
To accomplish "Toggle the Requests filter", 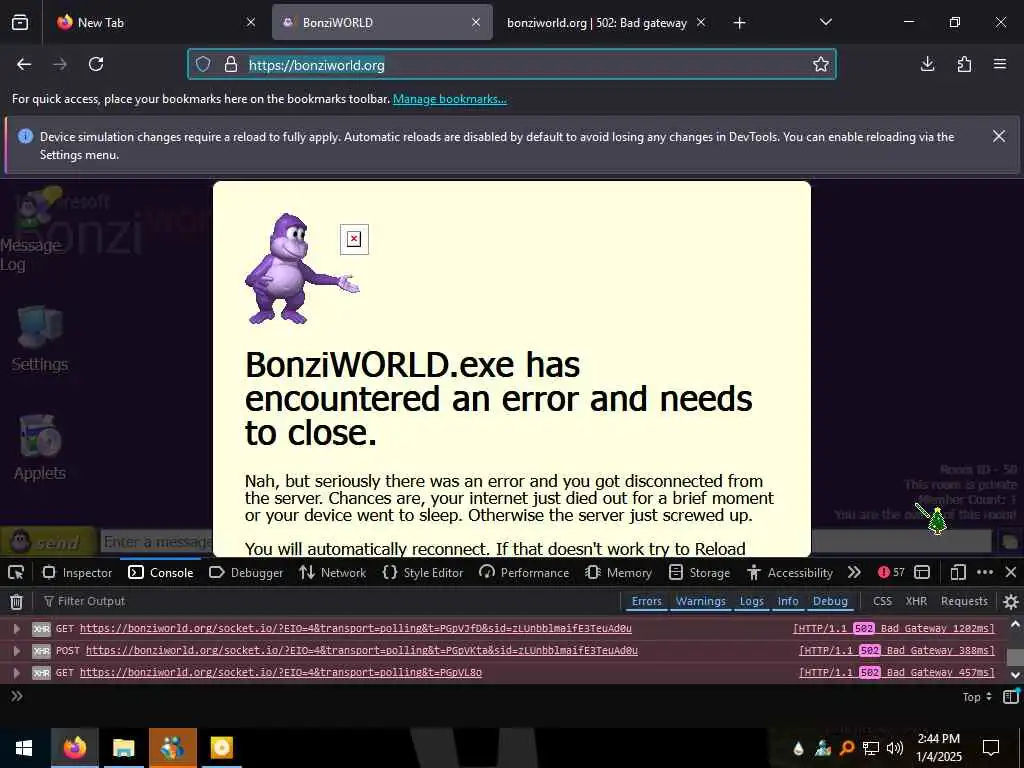I will pos(964,601).
